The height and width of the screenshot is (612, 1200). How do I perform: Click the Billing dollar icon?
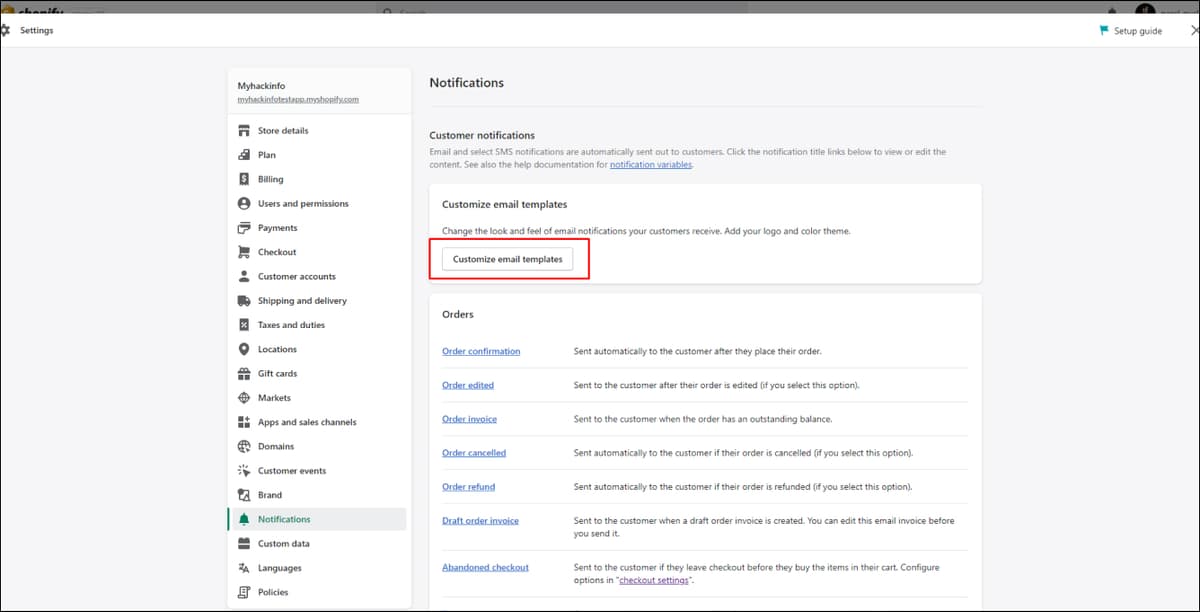(243, 179)
